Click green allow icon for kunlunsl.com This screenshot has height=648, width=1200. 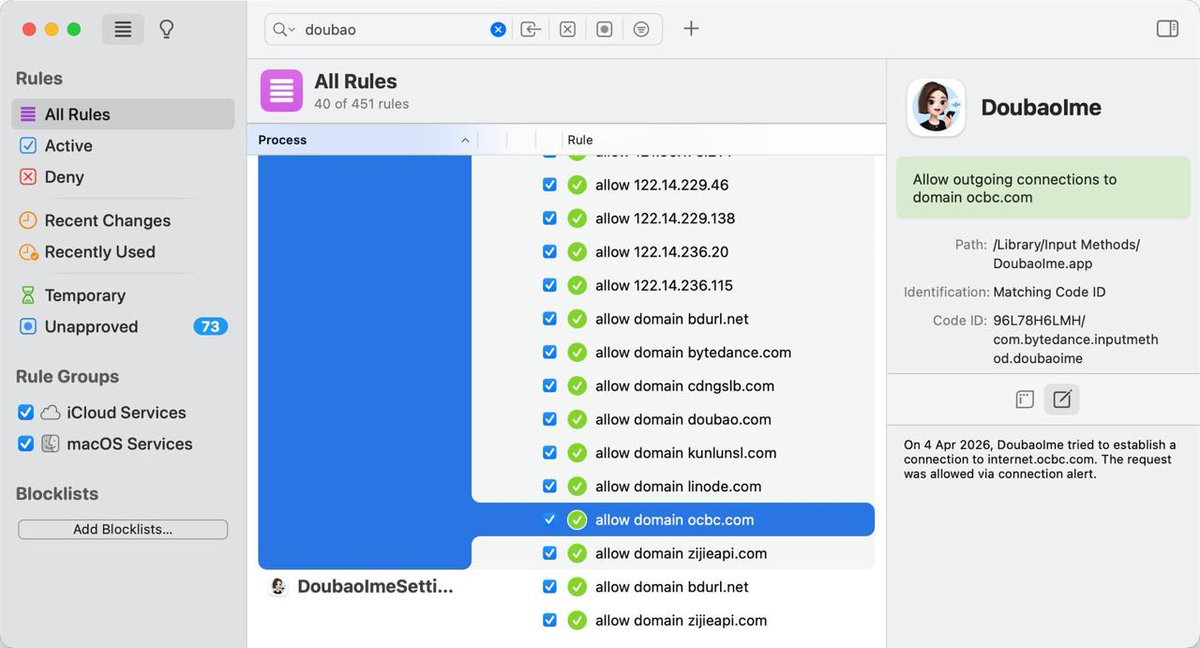(577, 453)
